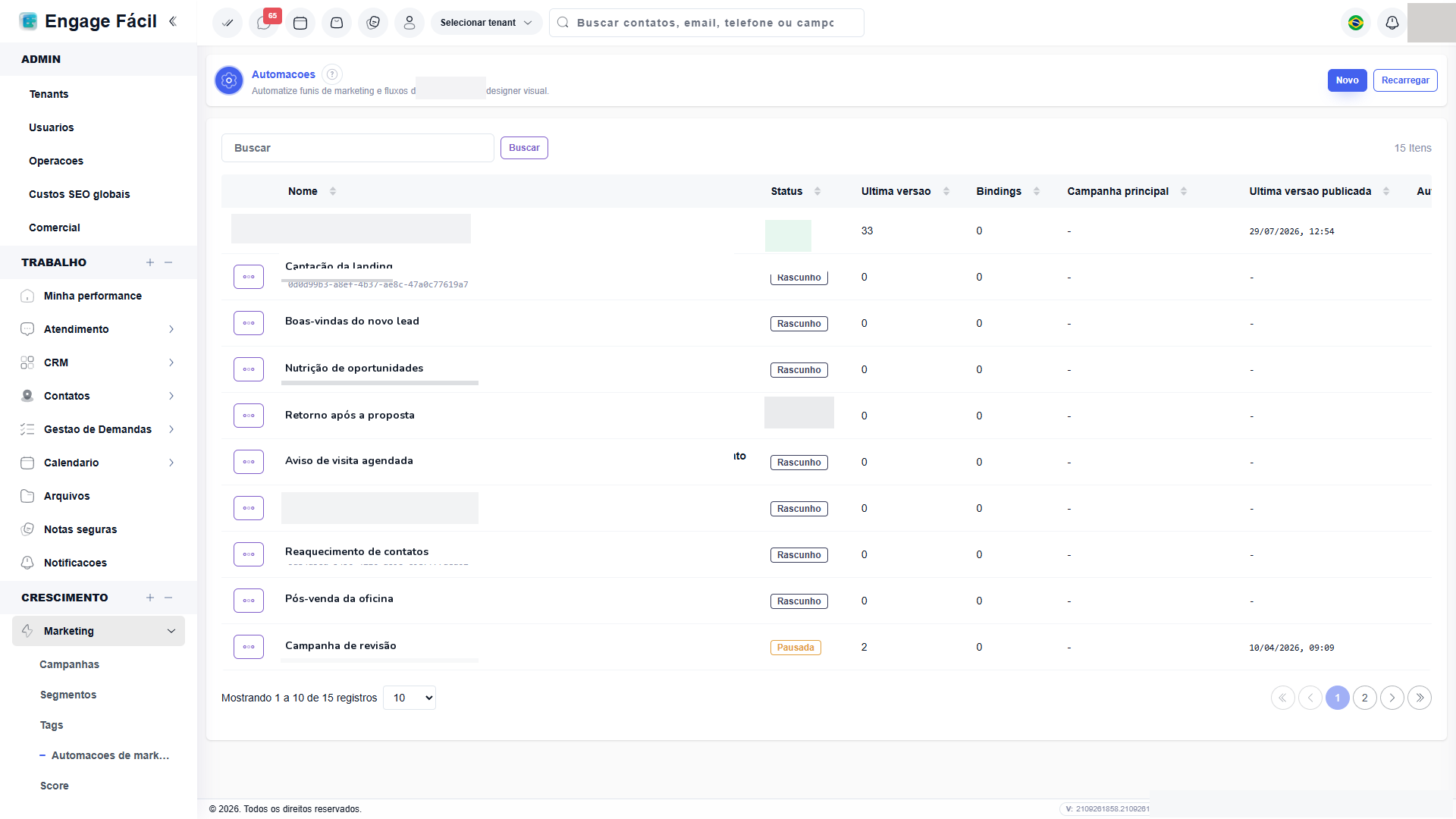1456x819 pixels.
Task: Open Minha performance in sidebar
Action: [x=93, y=296]
